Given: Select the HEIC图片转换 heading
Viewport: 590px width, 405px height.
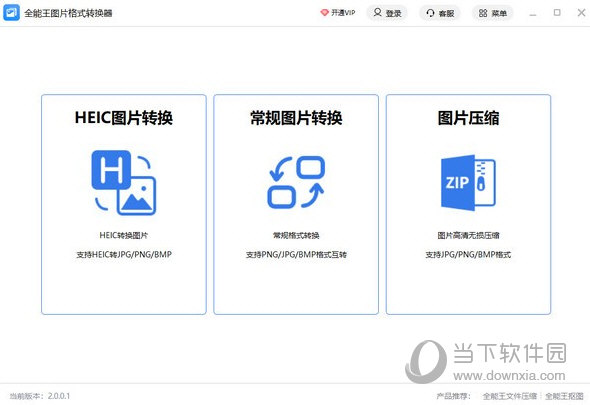Looking at the screenshot, I should pos(124,118).
